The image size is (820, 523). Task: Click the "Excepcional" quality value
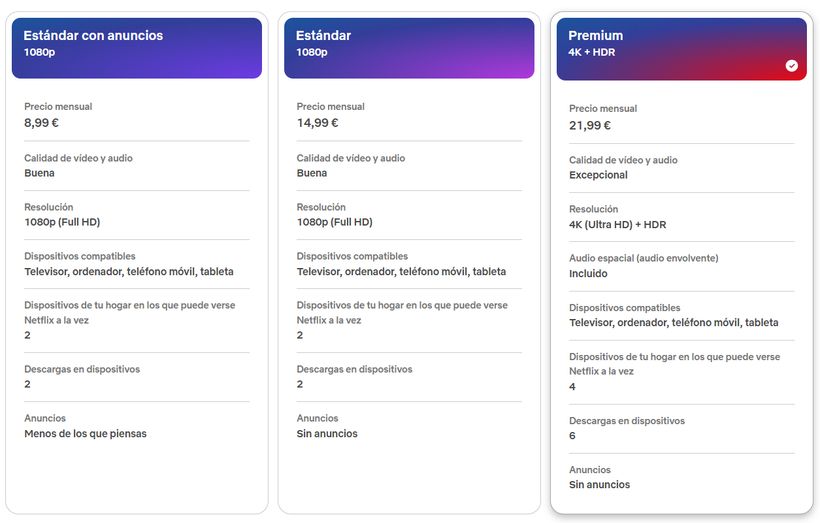pyautogui.click(x=599, y=175)
